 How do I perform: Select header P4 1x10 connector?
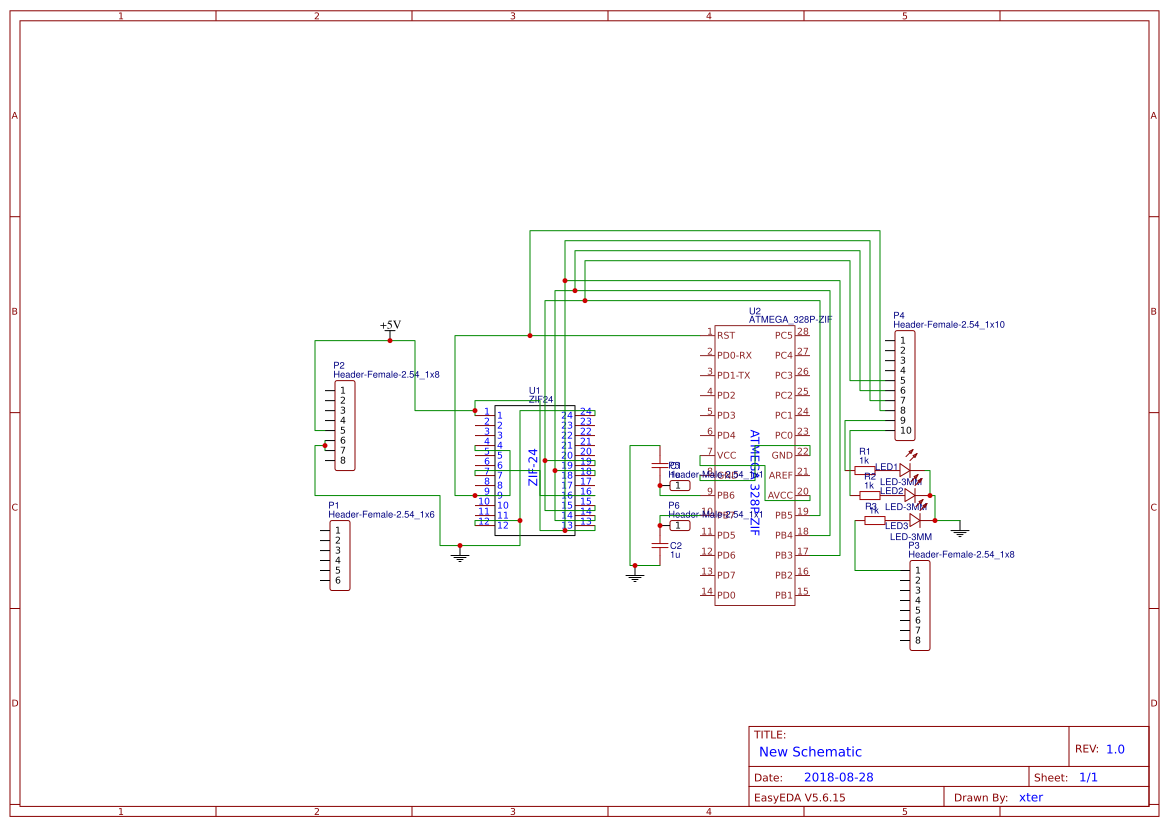[904, 386]
